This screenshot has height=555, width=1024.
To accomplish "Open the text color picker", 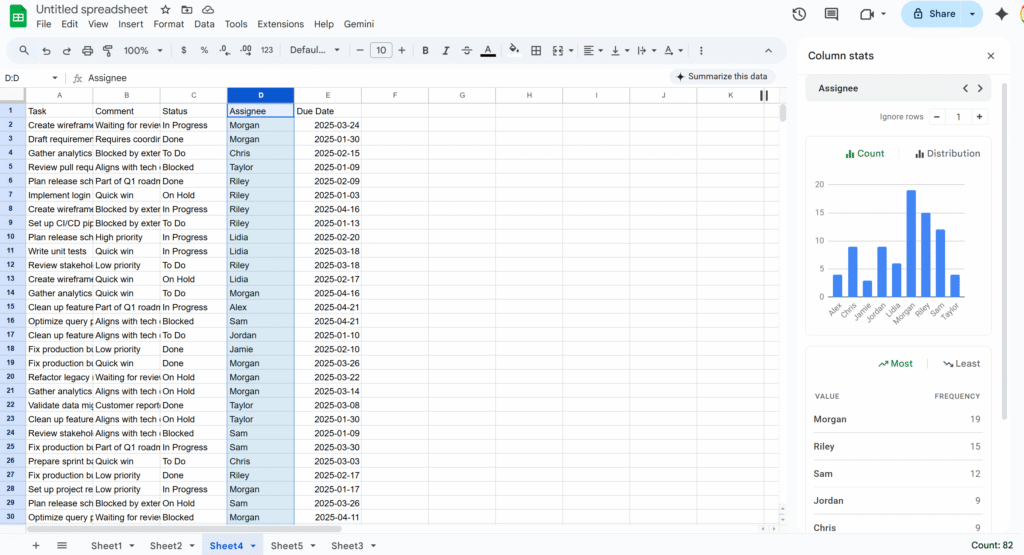I will 488,50.
